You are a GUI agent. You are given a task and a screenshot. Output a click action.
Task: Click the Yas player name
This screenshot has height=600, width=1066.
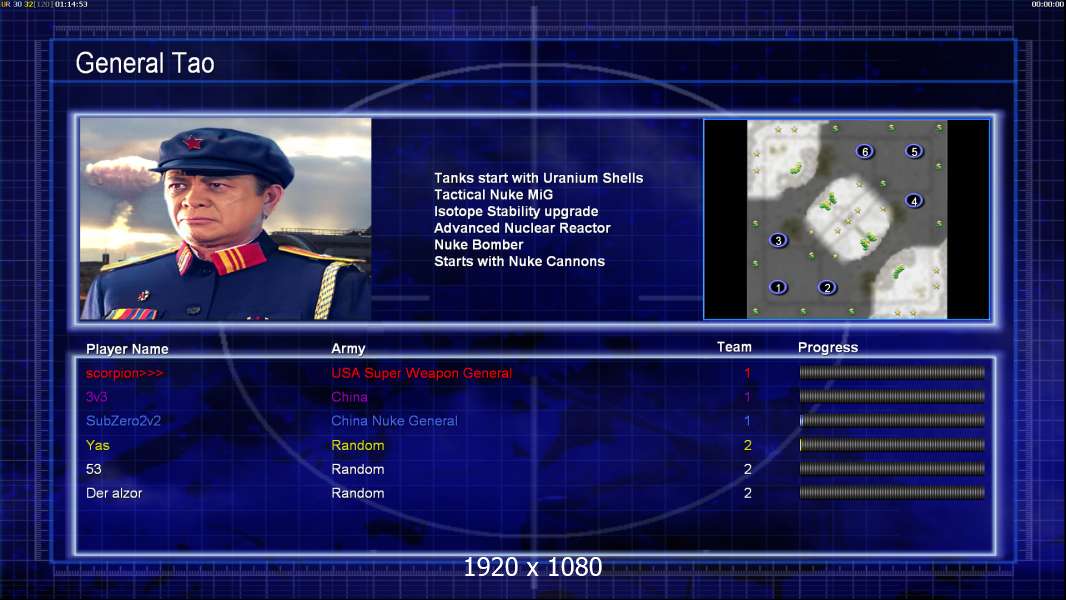(x=97, y=445)
